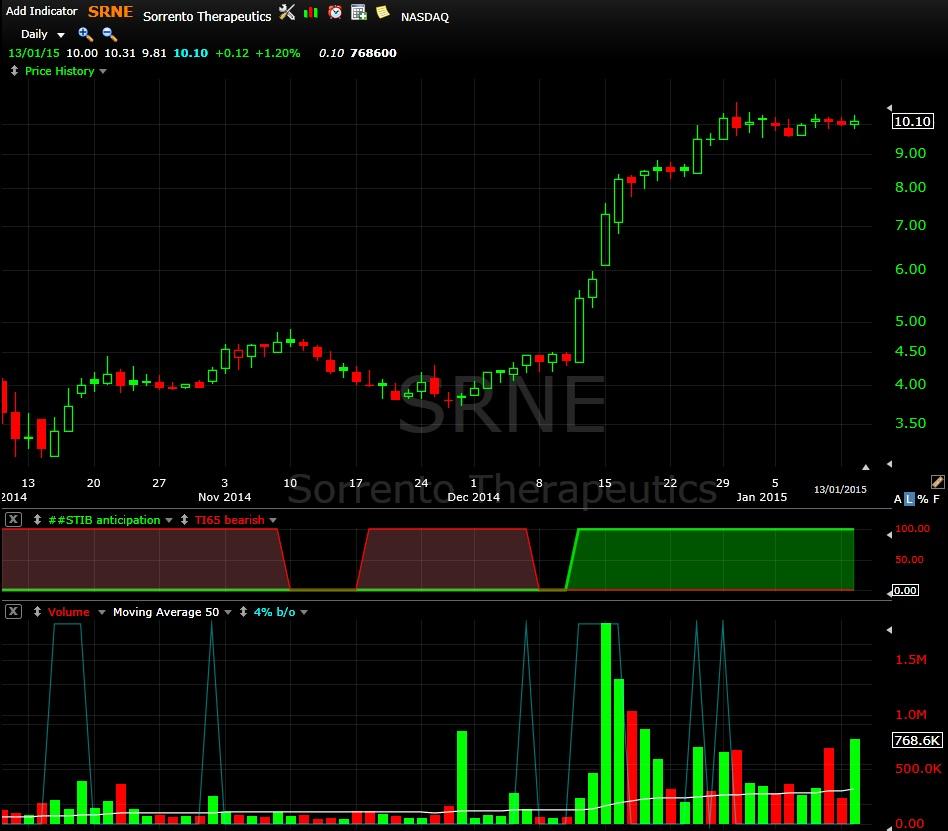Click the 13/01/2015 date on time axis
Viewport: 948px width, 831px height.
pos(840,489)
